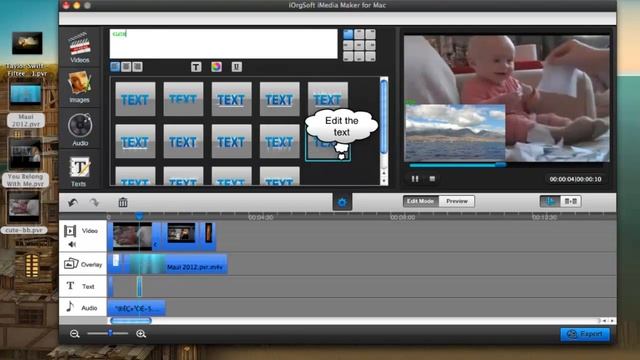Screen dimensions: 640x360
Task: Select the first baby video clip on timeline
Action: tap(132, 236)
